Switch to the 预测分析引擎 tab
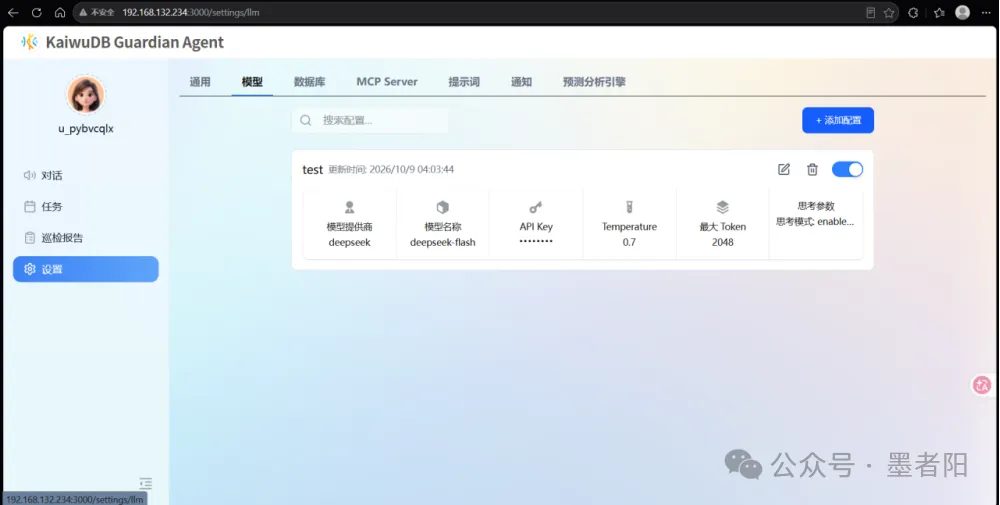1000x505 pixels. (x=594, y=82)
